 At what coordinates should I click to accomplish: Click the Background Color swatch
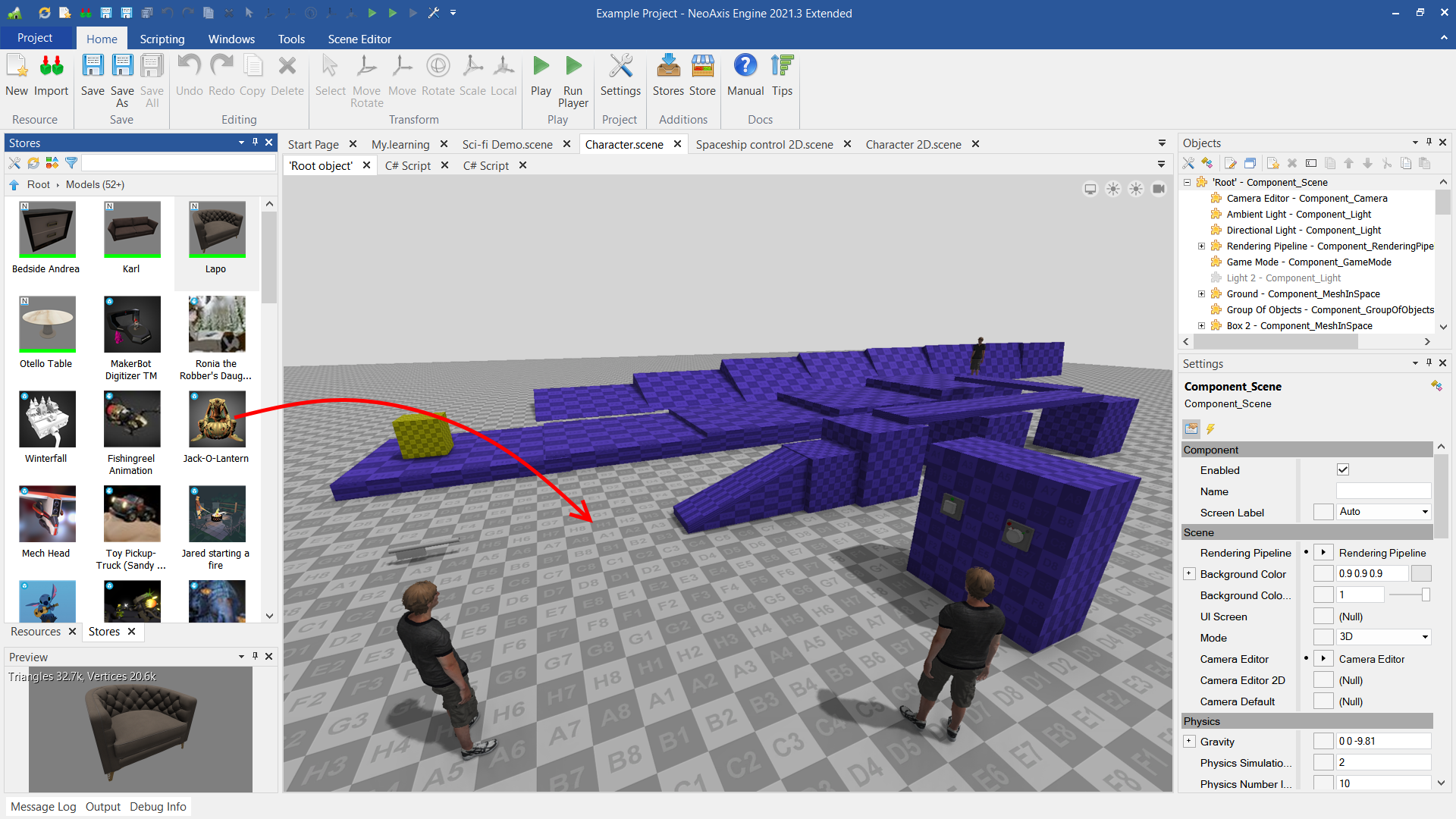(1421, 574)
